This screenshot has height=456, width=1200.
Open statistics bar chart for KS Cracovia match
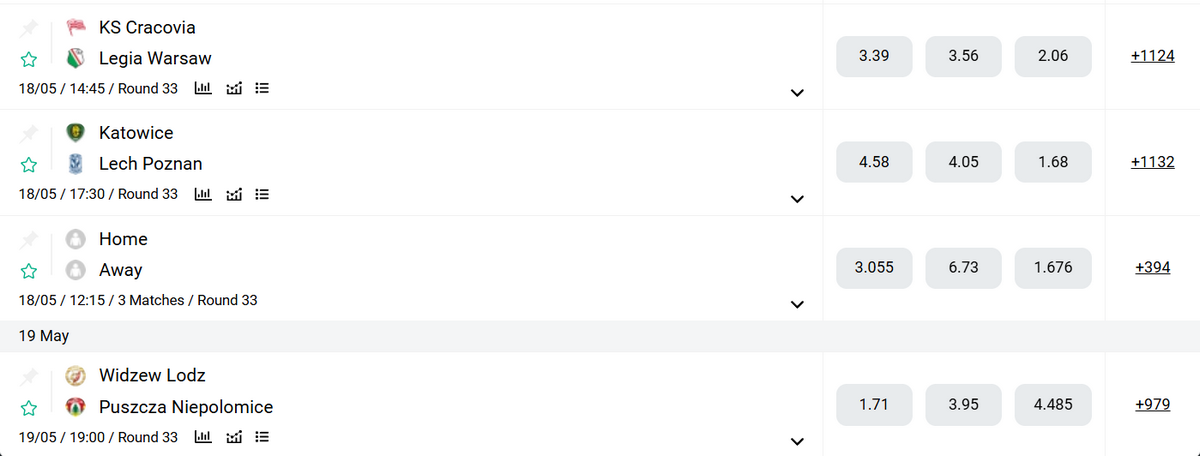coord(202,88)
